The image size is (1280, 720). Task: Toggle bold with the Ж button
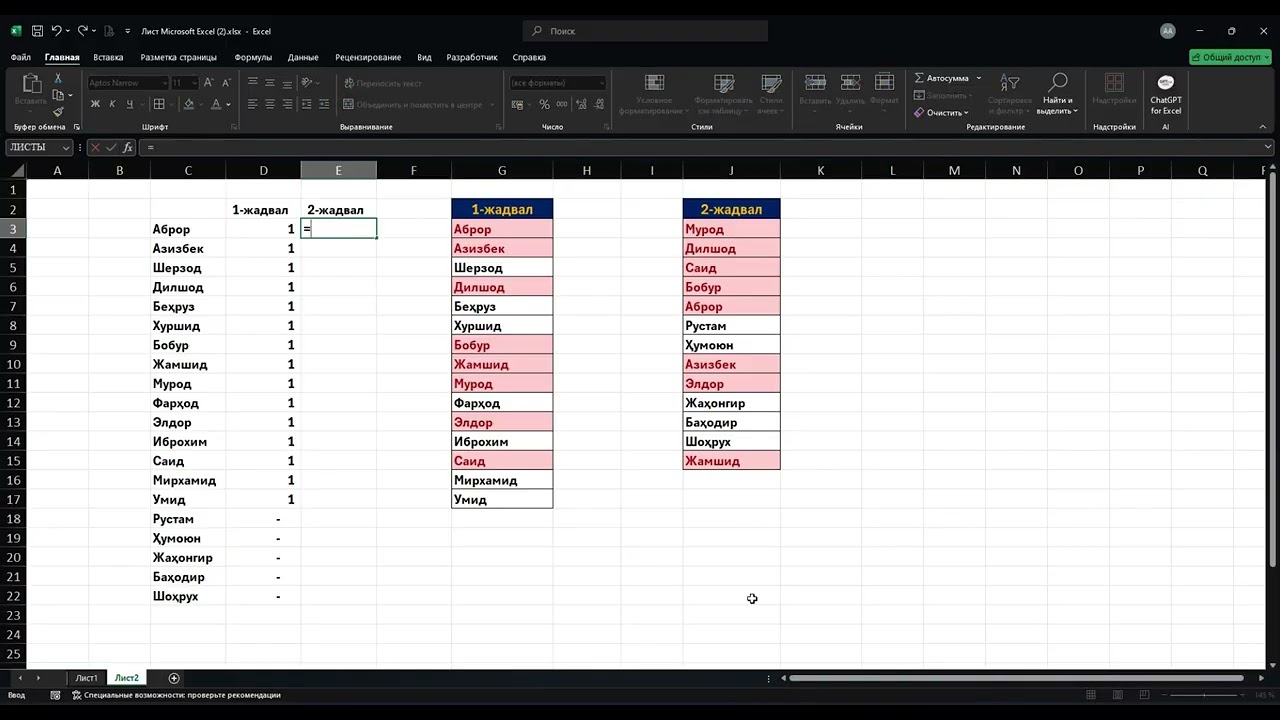pos(95,104)
